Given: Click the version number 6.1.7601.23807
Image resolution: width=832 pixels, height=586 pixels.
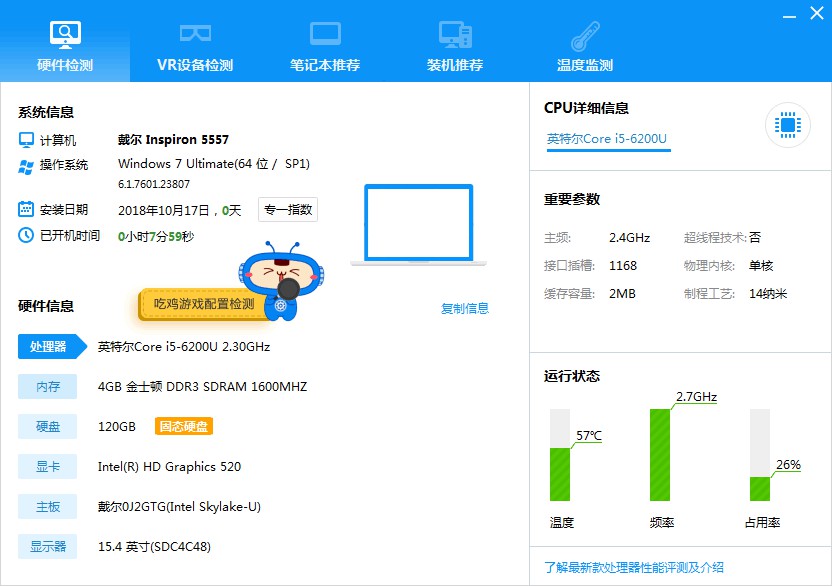Looking at the screenshot, I should click(154, 184).
